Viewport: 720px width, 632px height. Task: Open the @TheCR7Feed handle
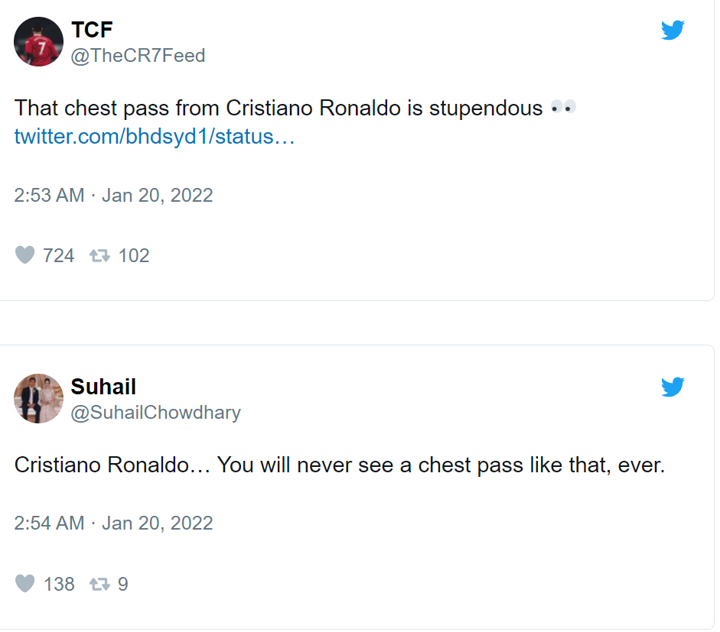click(x=137, y=56)
